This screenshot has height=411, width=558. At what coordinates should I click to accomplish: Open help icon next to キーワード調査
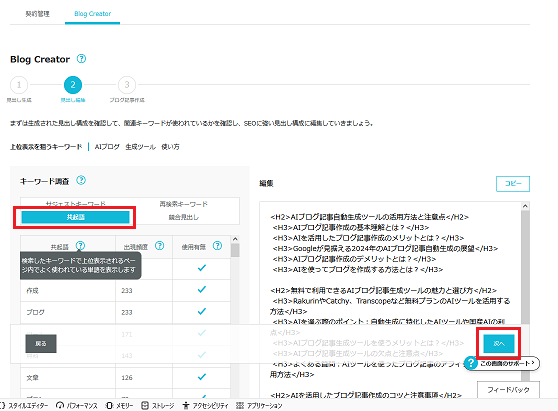tap(81, 180)
